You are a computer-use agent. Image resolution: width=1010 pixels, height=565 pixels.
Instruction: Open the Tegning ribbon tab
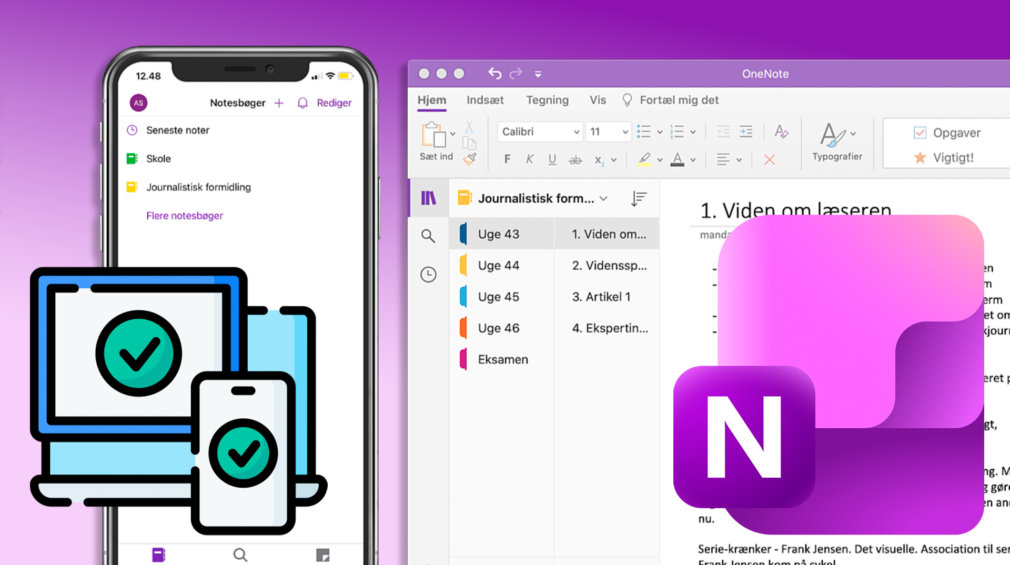coord(547,100)
